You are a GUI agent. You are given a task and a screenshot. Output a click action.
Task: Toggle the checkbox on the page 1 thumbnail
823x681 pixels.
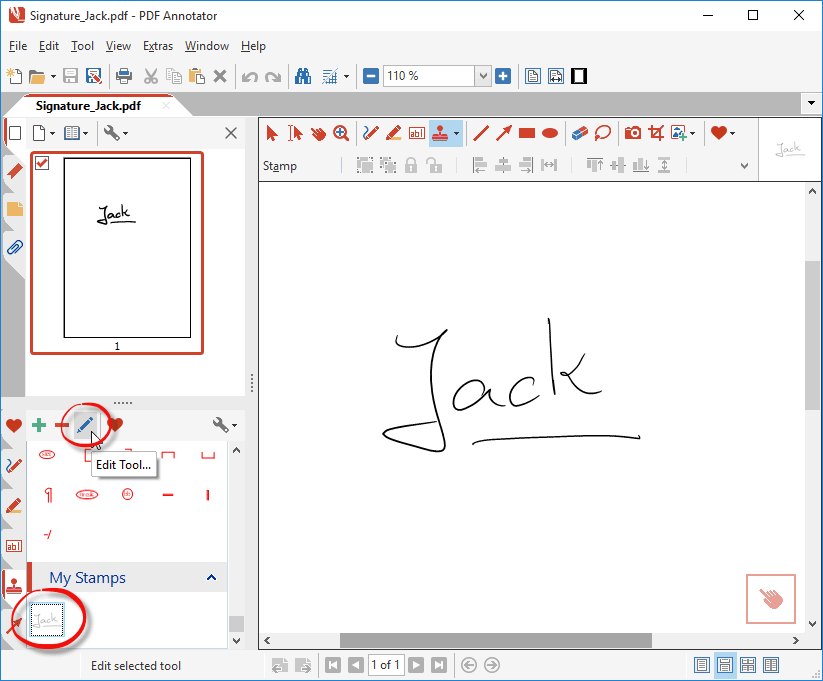pos(40,164)
